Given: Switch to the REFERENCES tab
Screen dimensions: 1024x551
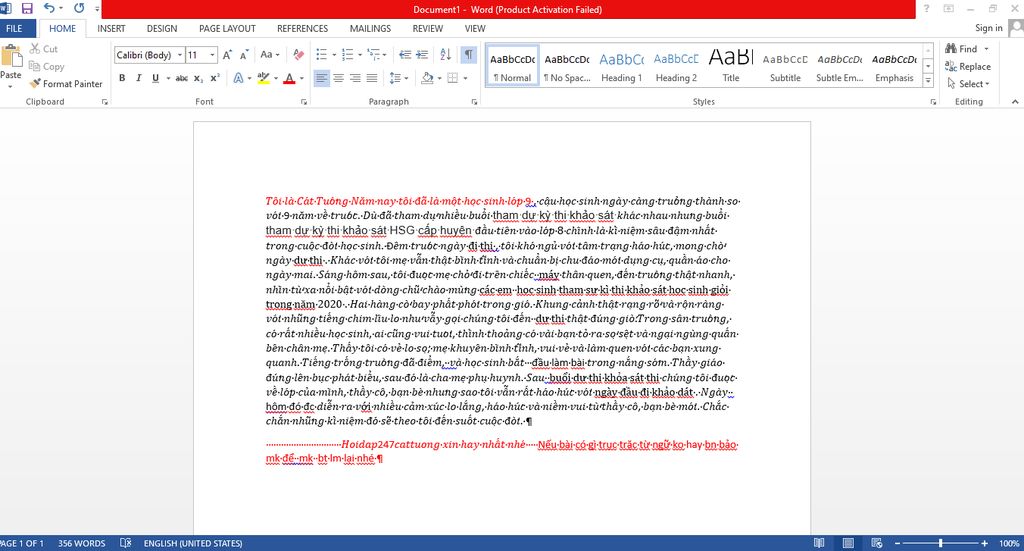Looking at the screenshot, I should pyautogui.click(x=302, y=29).
